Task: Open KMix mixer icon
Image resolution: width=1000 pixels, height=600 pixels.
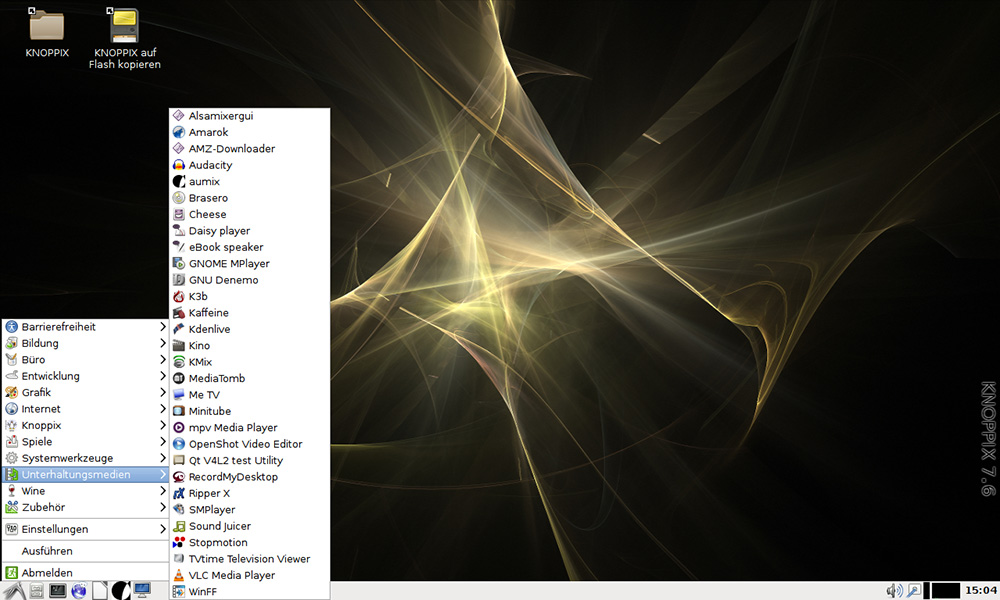Action: [x=179, y=362]
